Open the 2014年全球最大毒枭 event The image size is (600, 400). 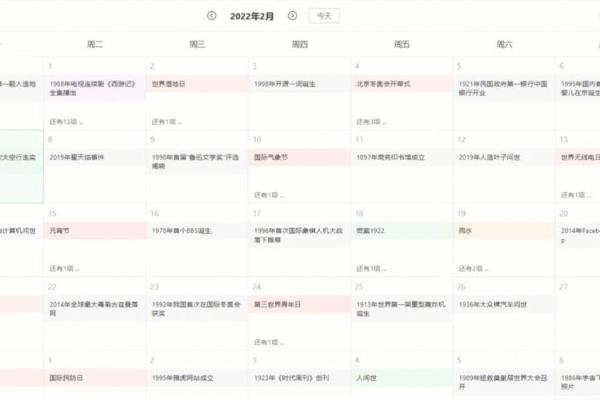pyautogui.click(x=95, y=309)
